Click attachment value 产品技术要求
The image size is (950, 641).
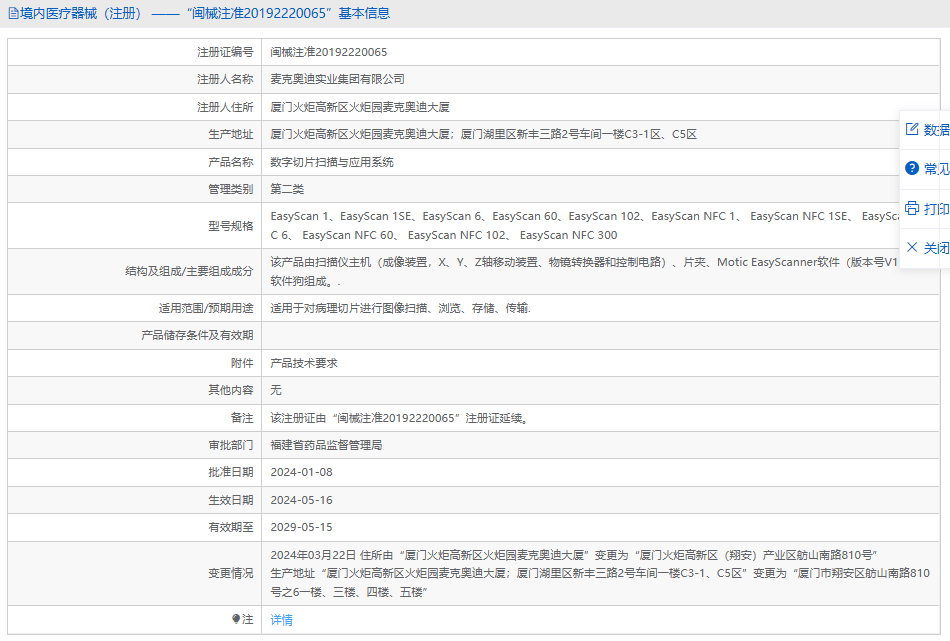point(304,364)
